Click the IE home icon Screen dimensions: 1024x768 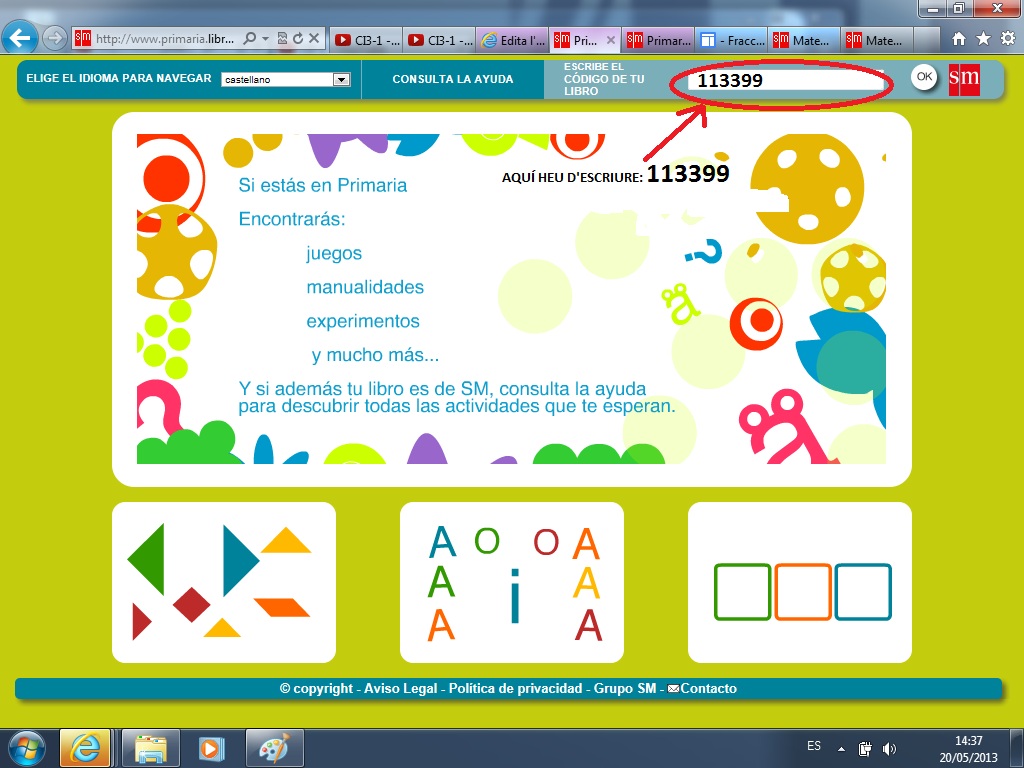click(x=959, y=39)
